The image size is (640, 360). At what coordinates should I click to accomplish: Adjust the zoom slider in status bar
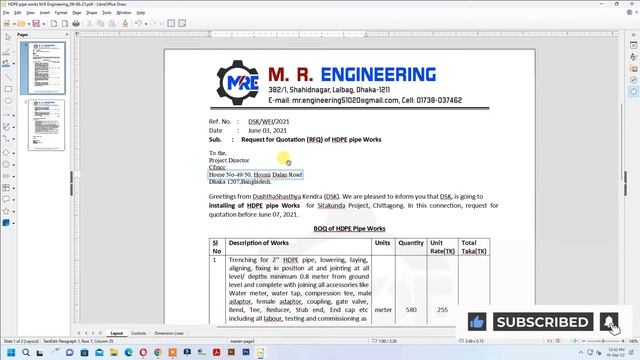(603, 341)
